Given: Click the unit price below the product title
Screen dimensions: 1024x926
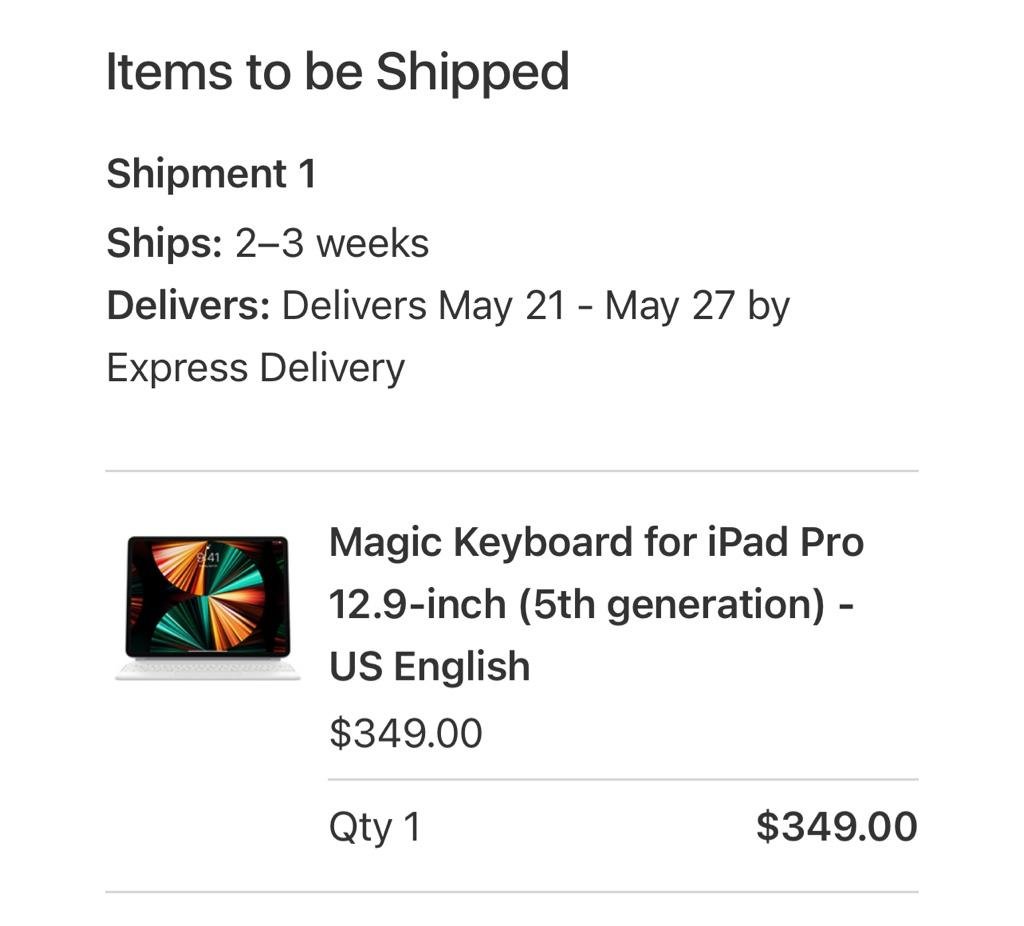Looking at the screenshot, I should click(x=406, y=733).
